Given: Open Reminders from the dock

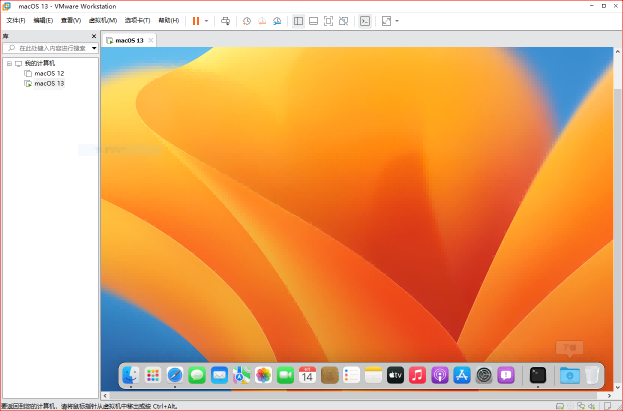Looking at the screenshot, I should [352, 375].
